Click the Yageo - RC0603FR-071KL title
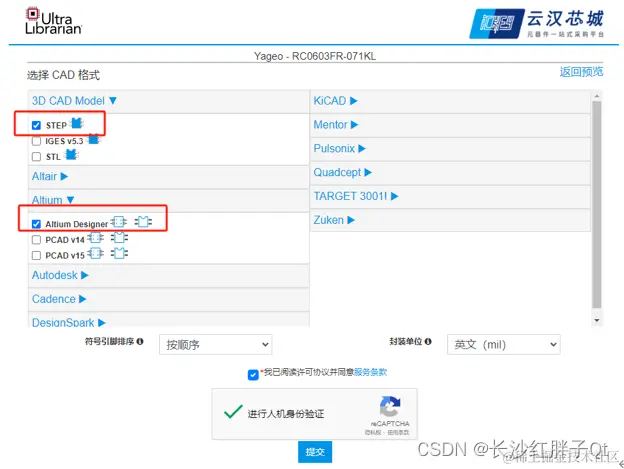Image resolution: width=624 pixels, height=469 pixels. 315,56
